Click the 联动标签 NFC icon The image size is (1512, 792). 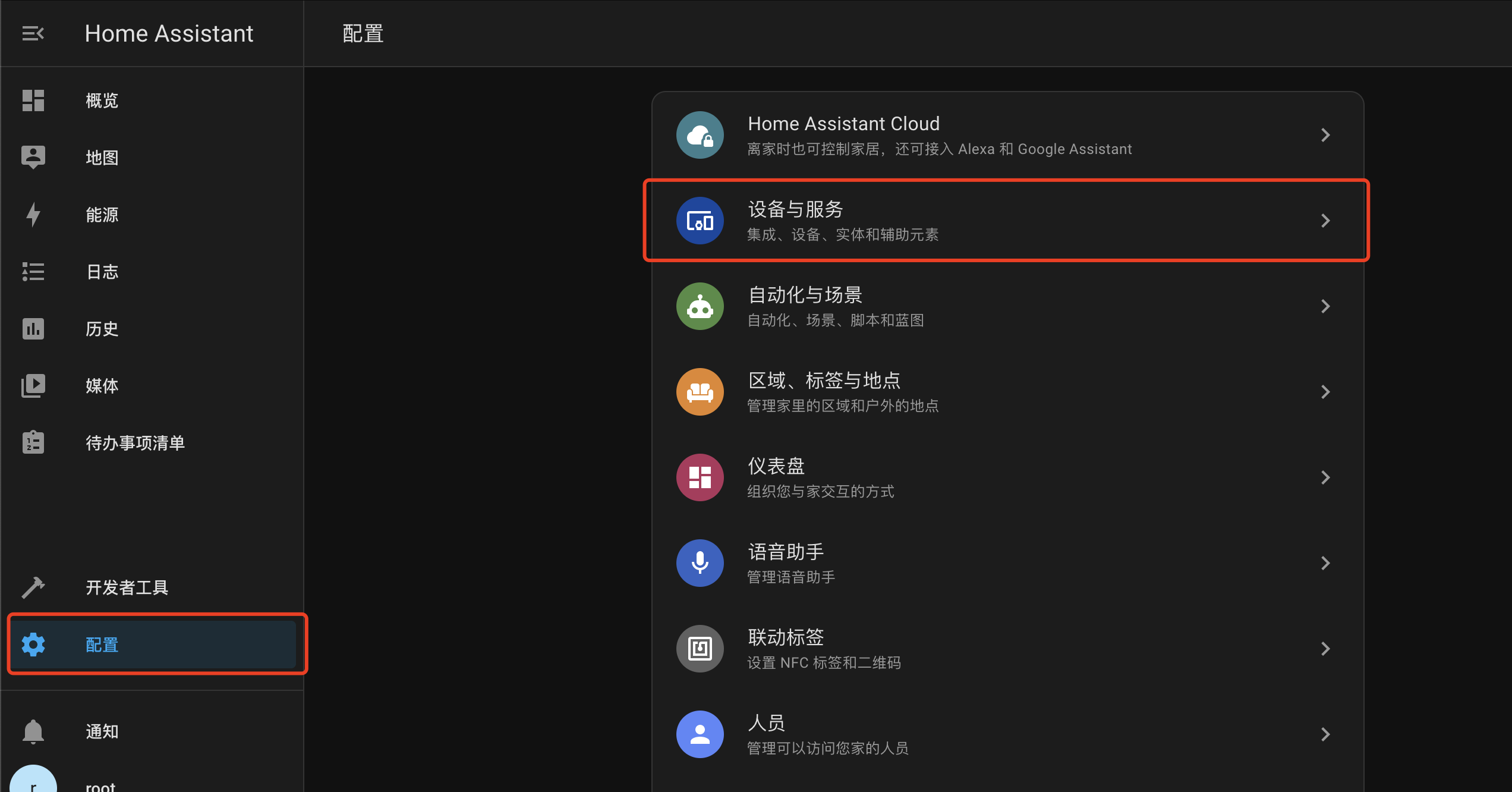[700, 649]
